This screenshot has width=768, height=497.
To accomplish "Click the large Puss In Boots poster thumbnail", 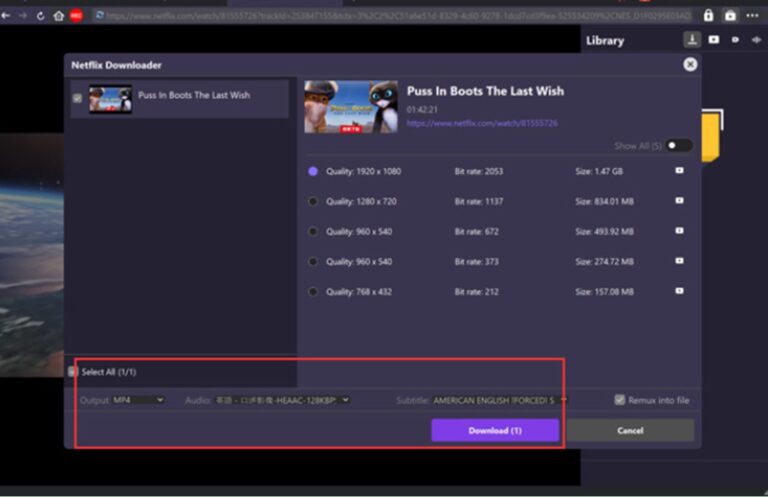I will [351, 107].
